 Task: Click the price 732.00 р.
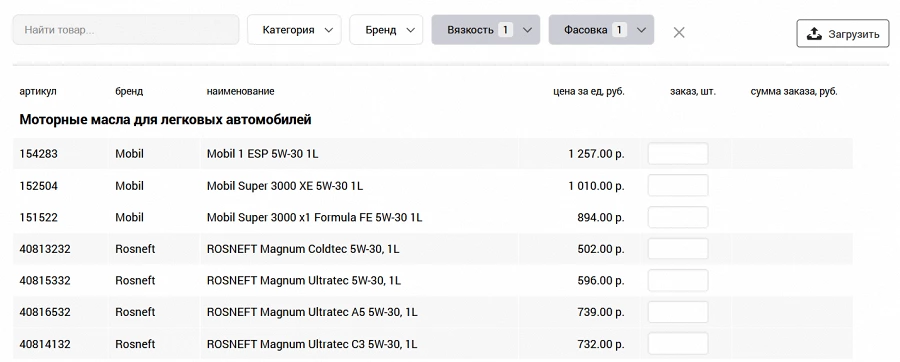(x=601, y=344)
